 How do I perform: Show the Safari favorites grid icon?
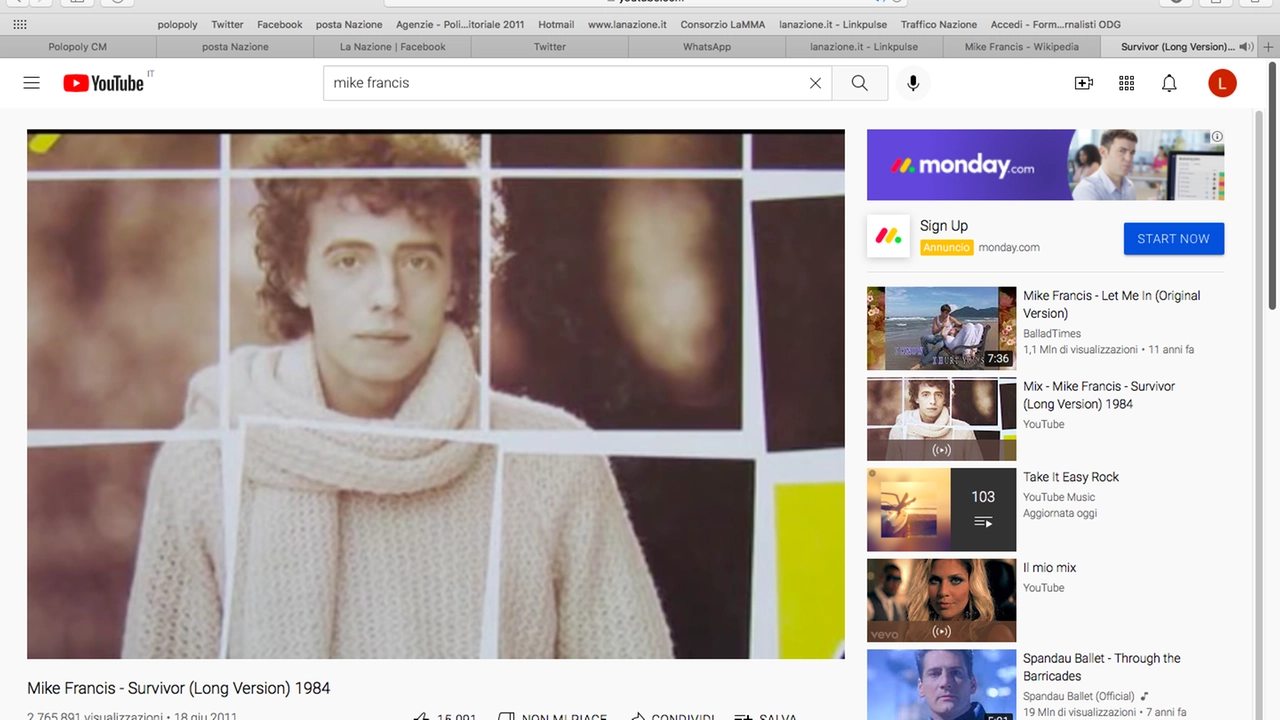point(20,24)
